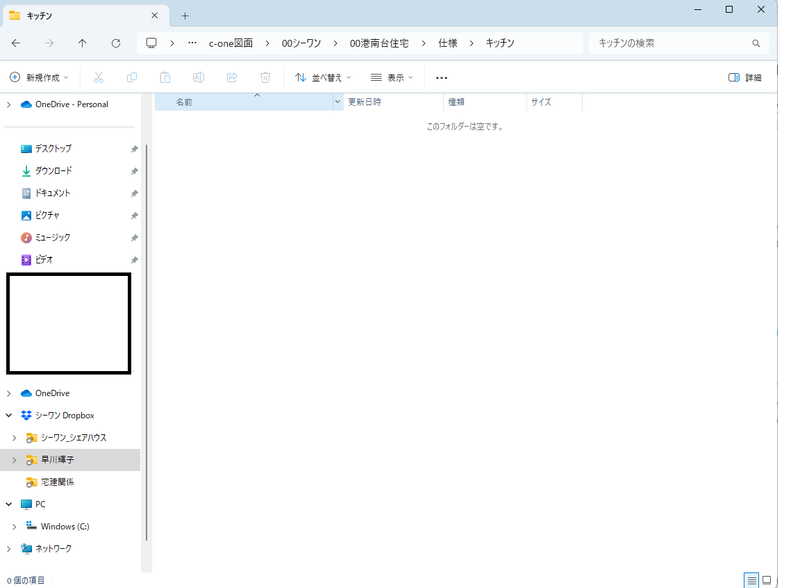Toggle the 詳細 details pane
Screen dimensions: 800x588
point(745,78)
